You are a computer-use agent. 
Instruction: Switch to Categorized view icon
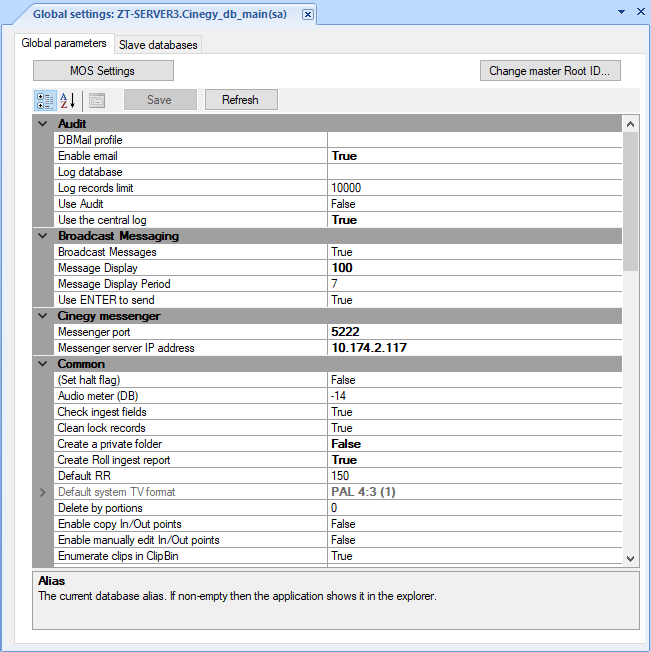45,100
